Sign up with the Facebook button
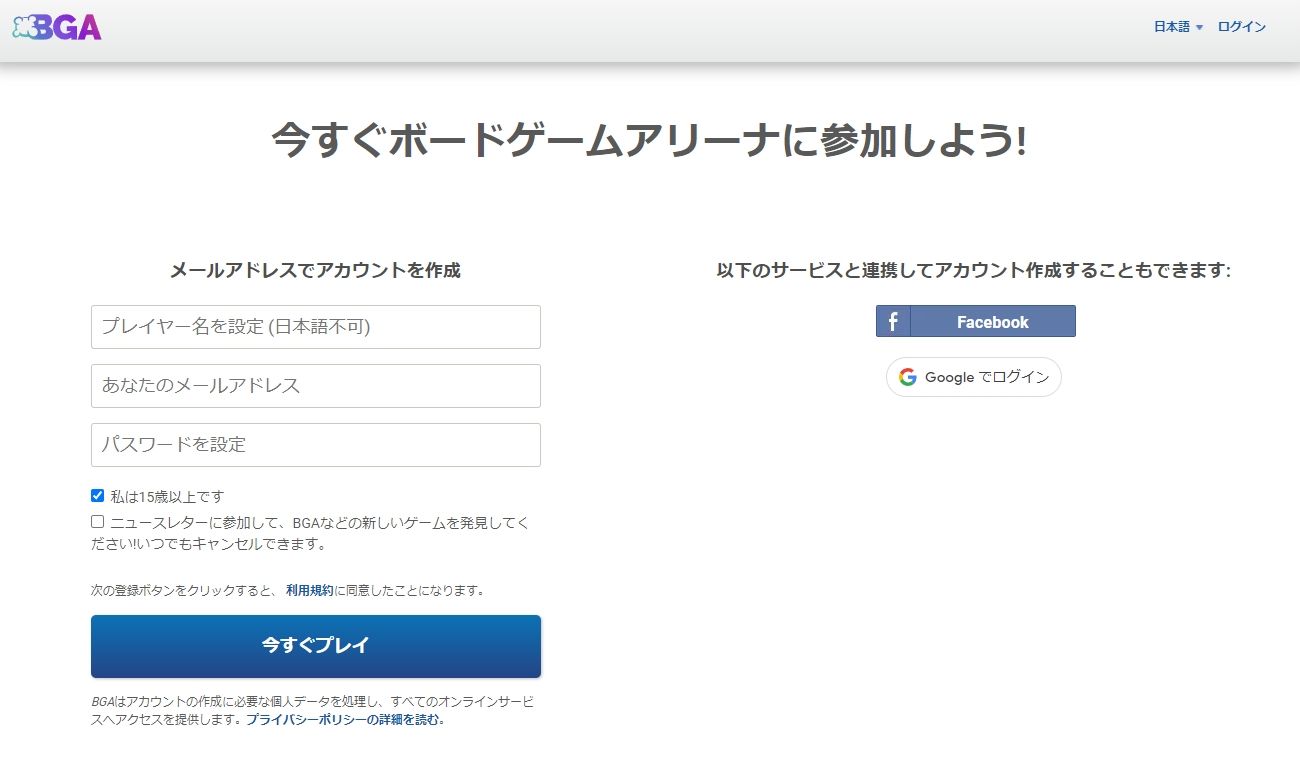1300x766 pixels. pyautogui.click(x=976, y=321)
